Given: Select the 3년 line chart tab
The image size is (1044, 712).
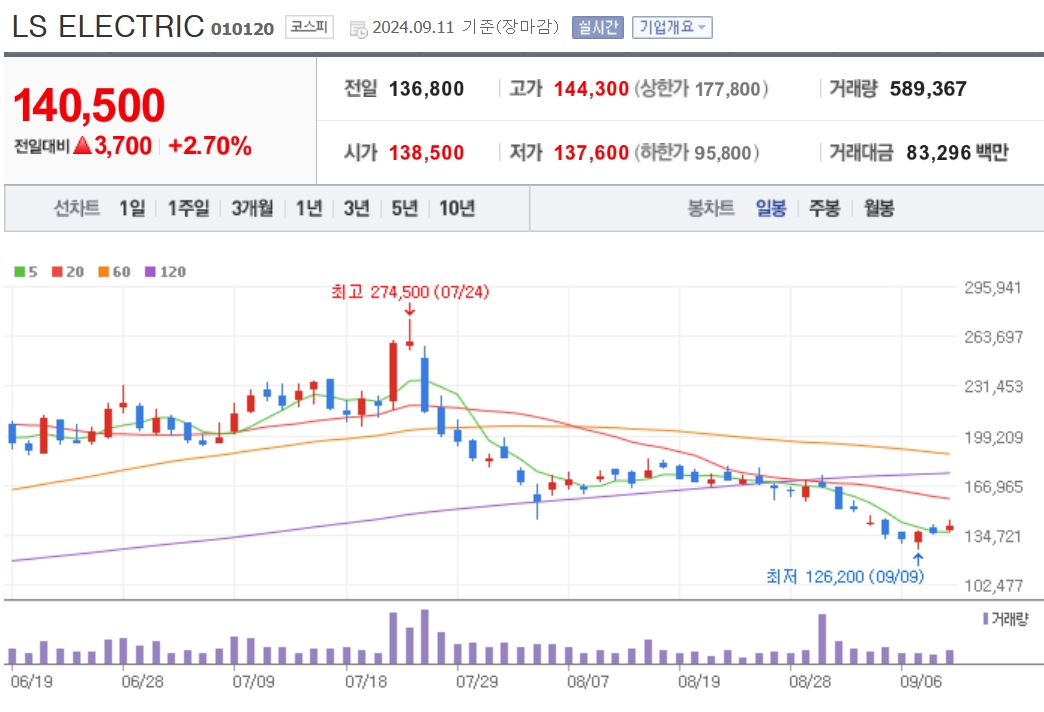Looking at the screenshot, I should tap(356, 208).
